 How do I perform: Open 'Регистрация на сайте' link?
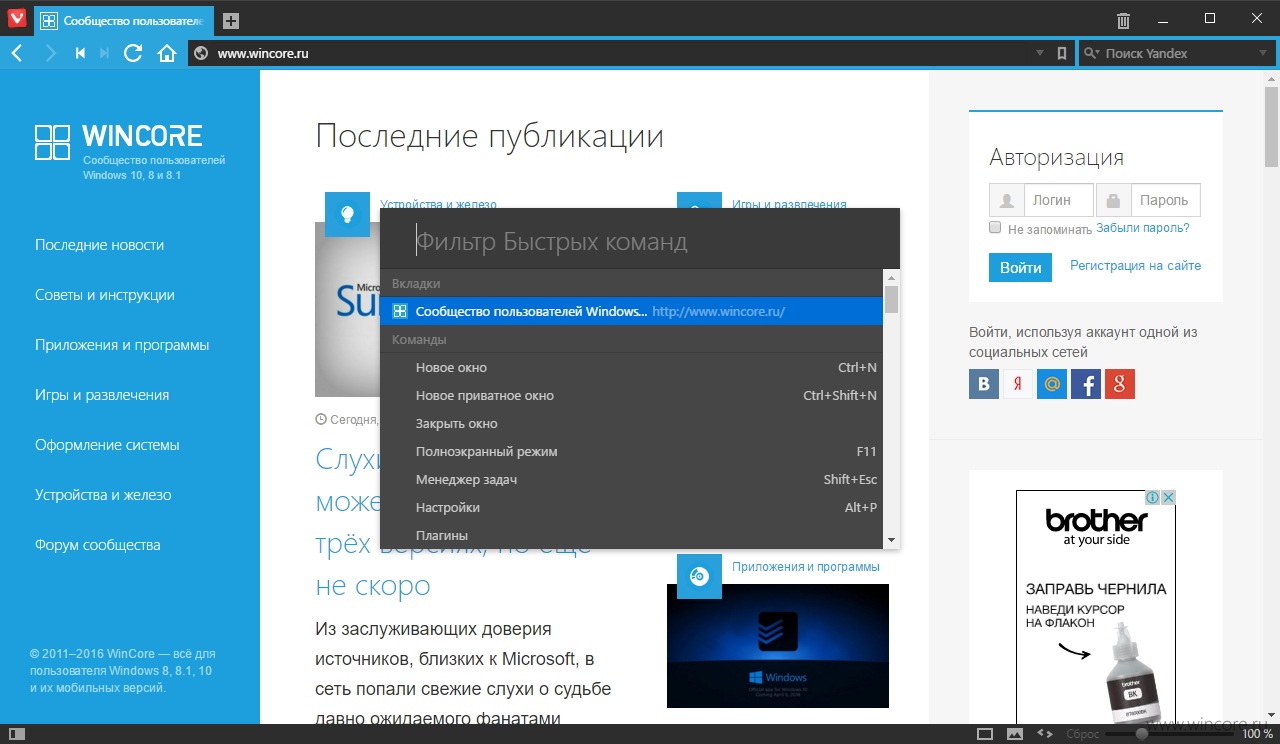[x=1135, y=266]
